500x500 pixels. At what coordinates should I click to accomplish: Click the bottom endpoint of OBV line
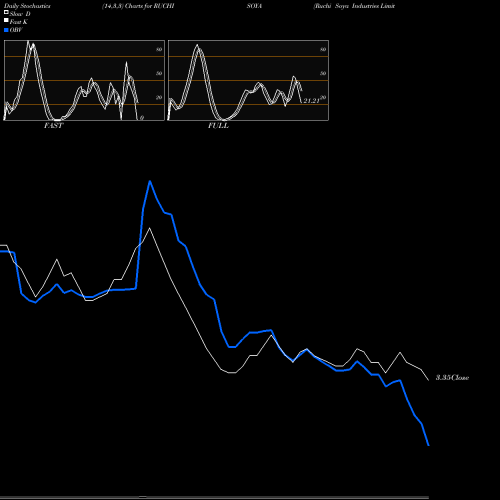point(428,445)
